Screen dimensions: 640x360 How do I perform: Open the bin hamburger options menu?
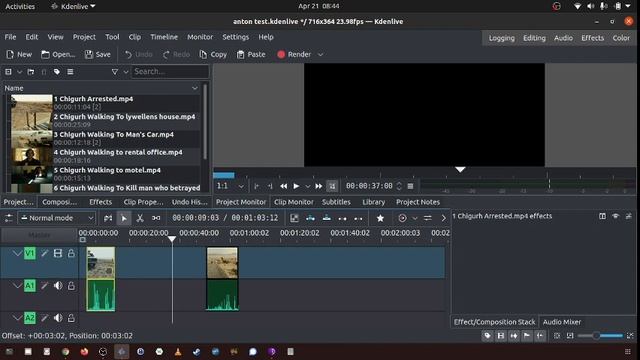70,72
